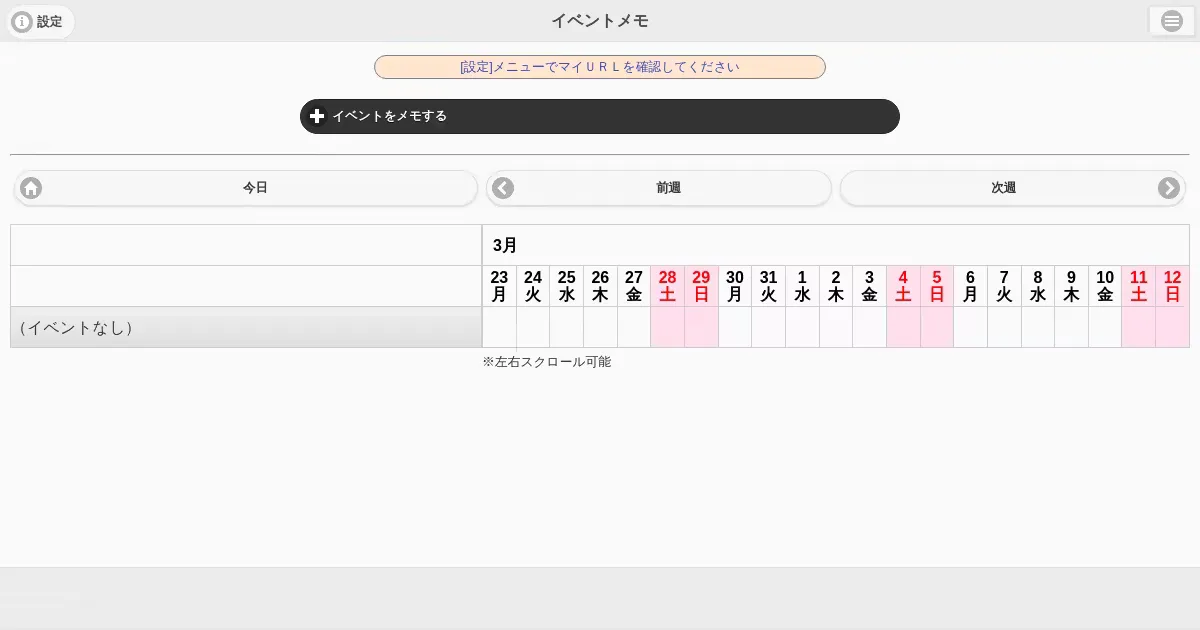The image size is (1200, 630).
Task: Click the empty cell under 10 金
Action: click(x=1105, y=327)
